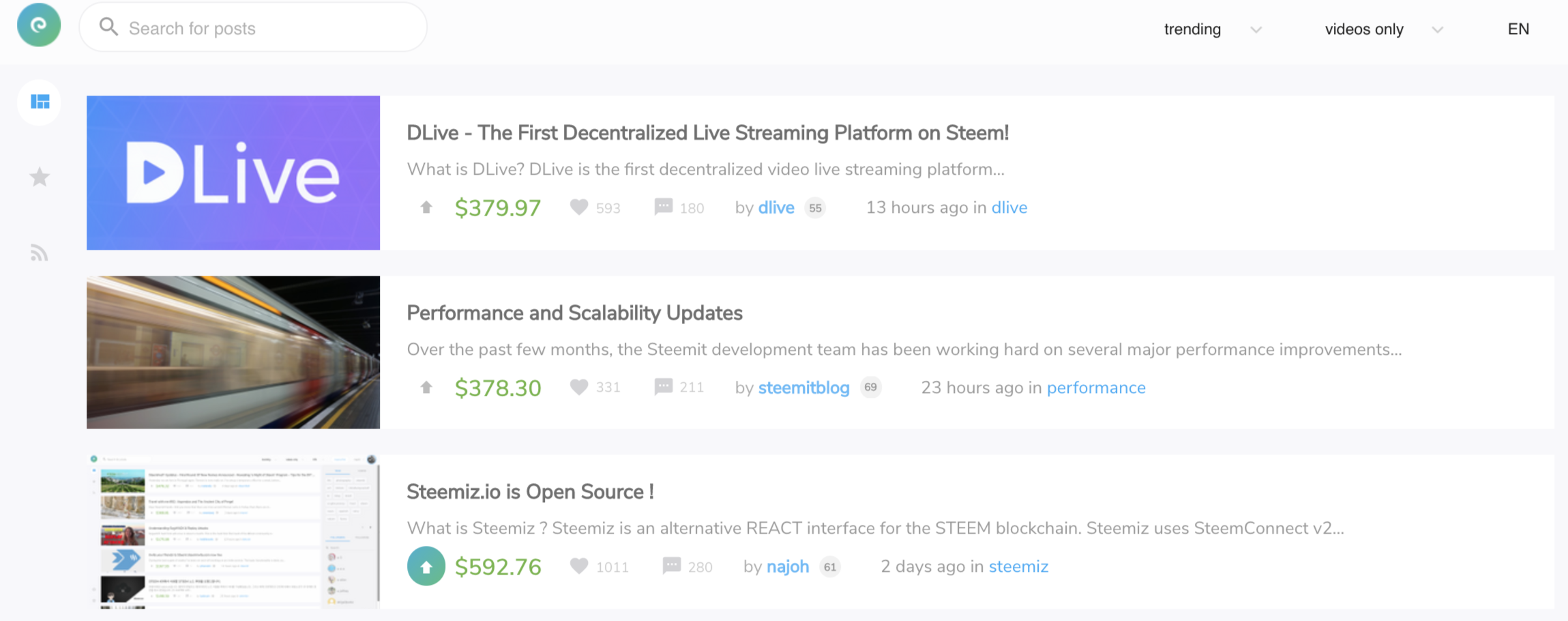Expand the videos only filter dropdown
The width and height of the screenshot is (1568, 621).
coord(1383,29)
